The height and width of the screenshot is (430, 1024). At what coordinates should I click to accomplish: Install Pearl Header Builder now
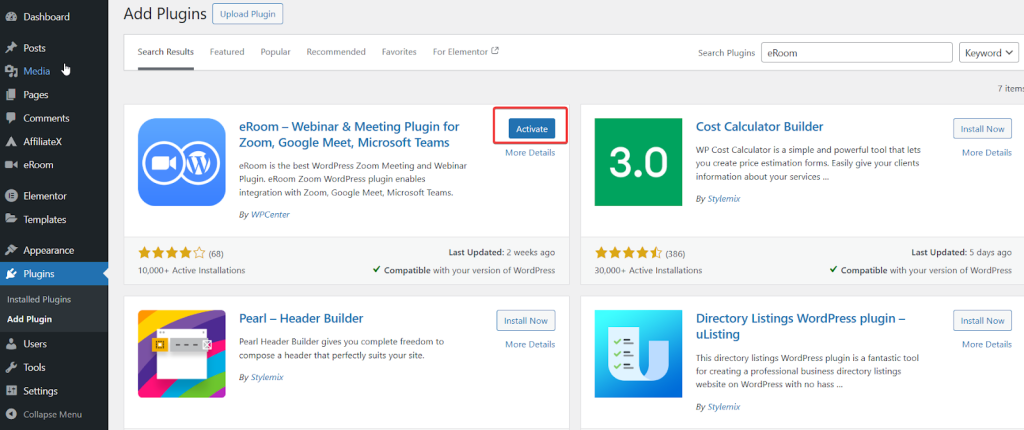coord(526,320)
